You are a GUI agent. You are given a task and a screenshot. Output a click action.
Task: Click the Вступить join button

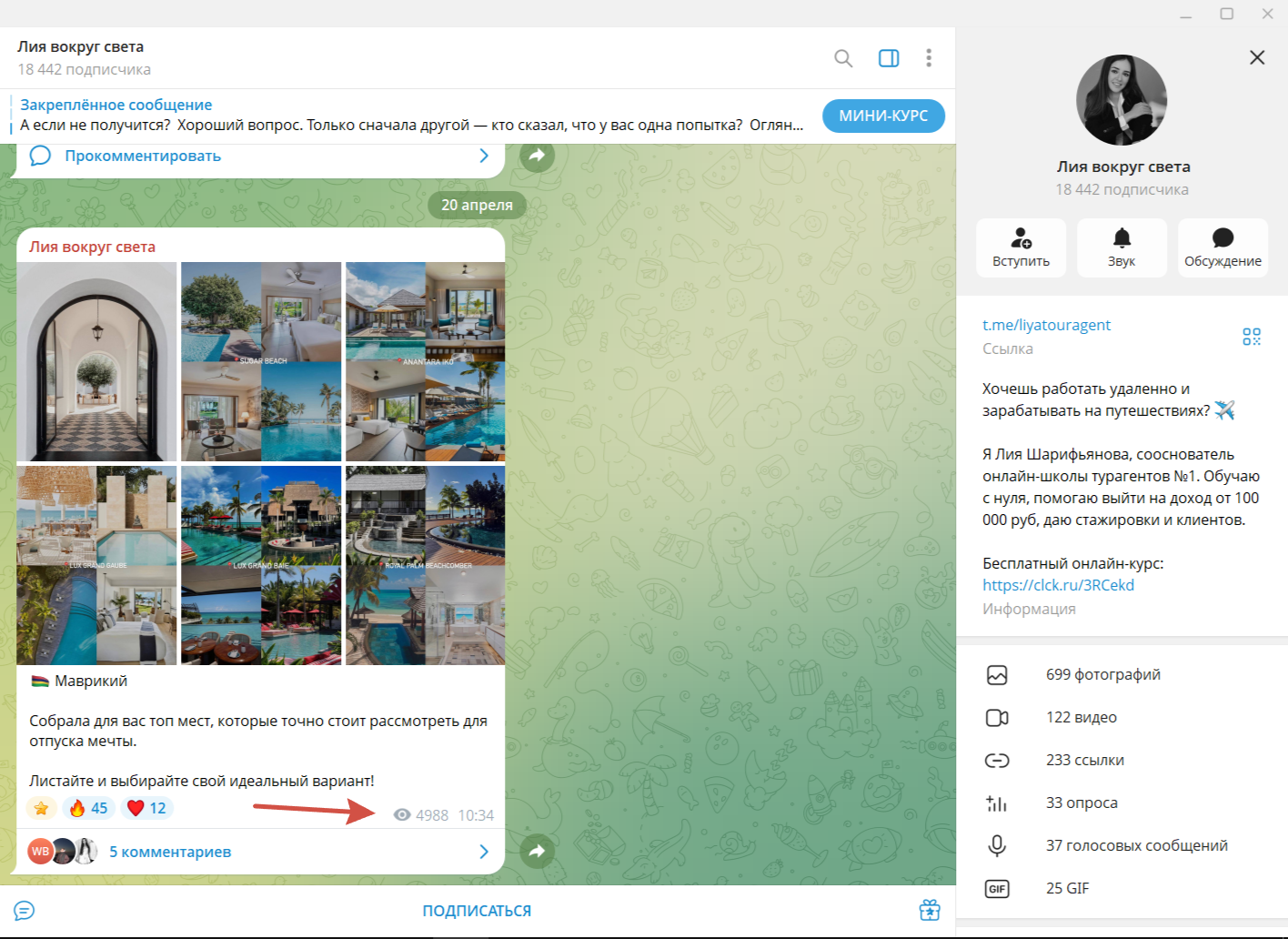tap(1021, 247)
